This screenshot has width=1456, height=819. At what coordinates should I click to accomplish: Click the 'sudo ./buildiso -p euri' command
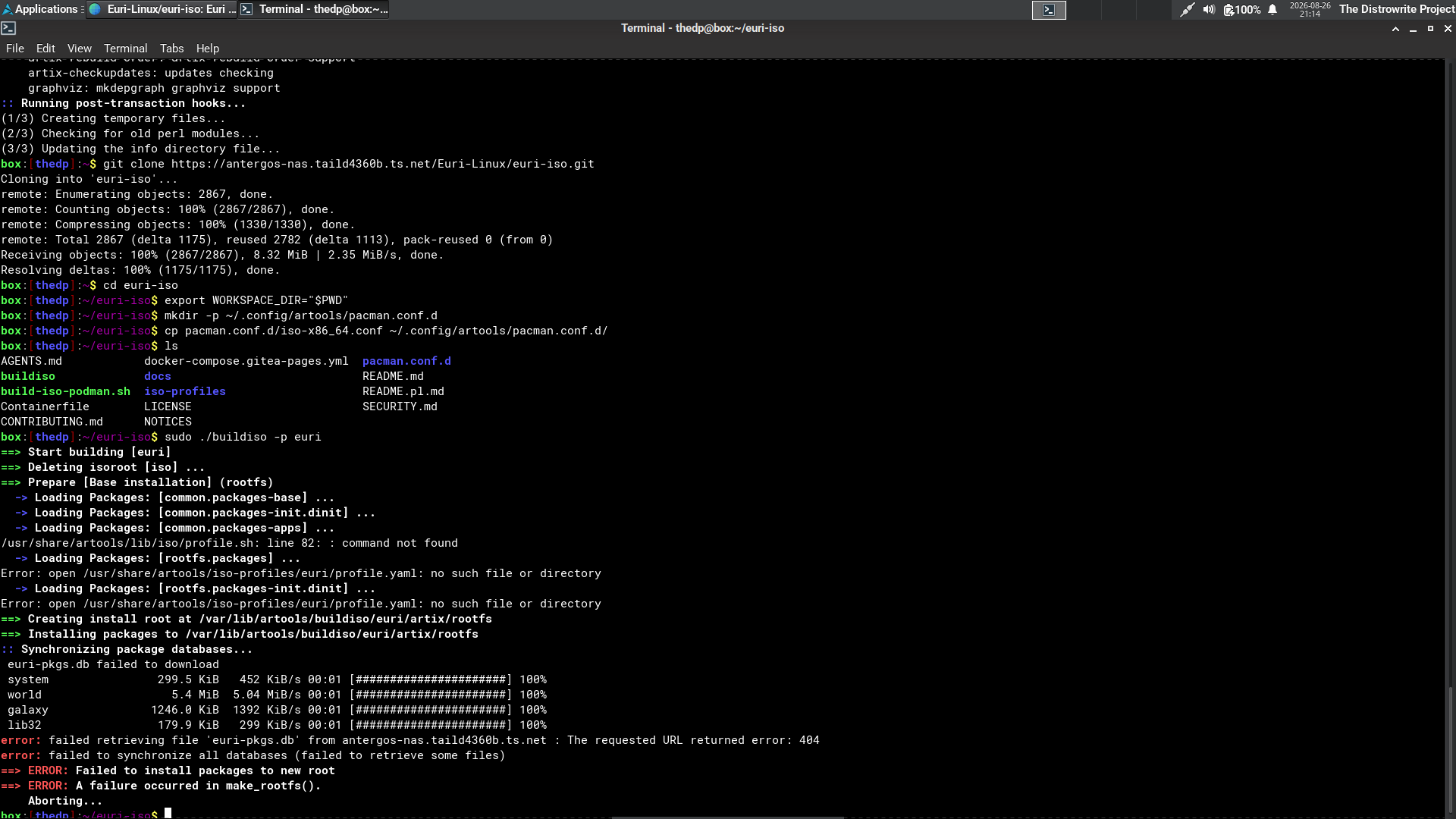(x=243, y=437)
